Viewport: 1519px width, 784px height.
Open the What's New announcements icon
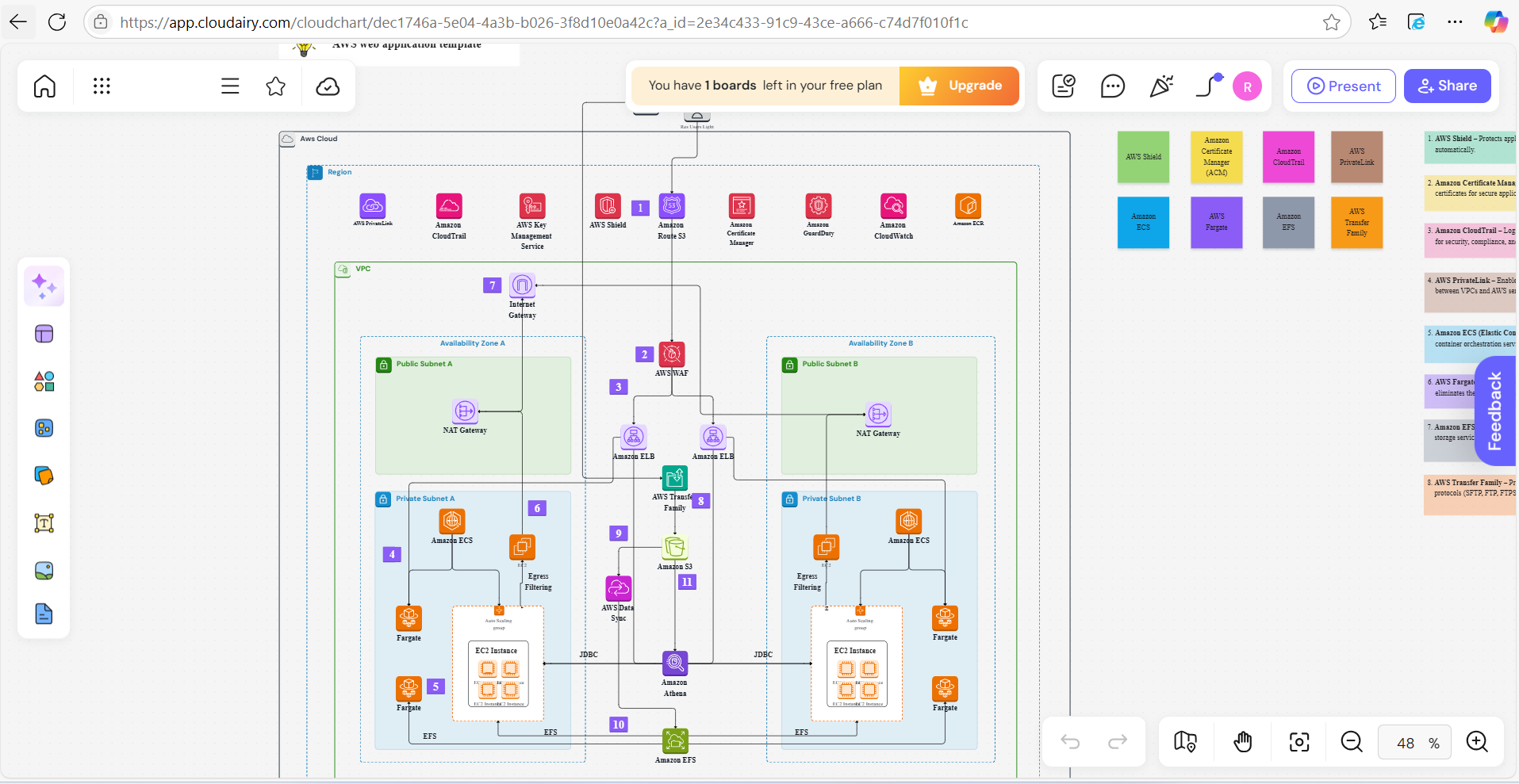pyautogui.click(x=1160, y=86)
